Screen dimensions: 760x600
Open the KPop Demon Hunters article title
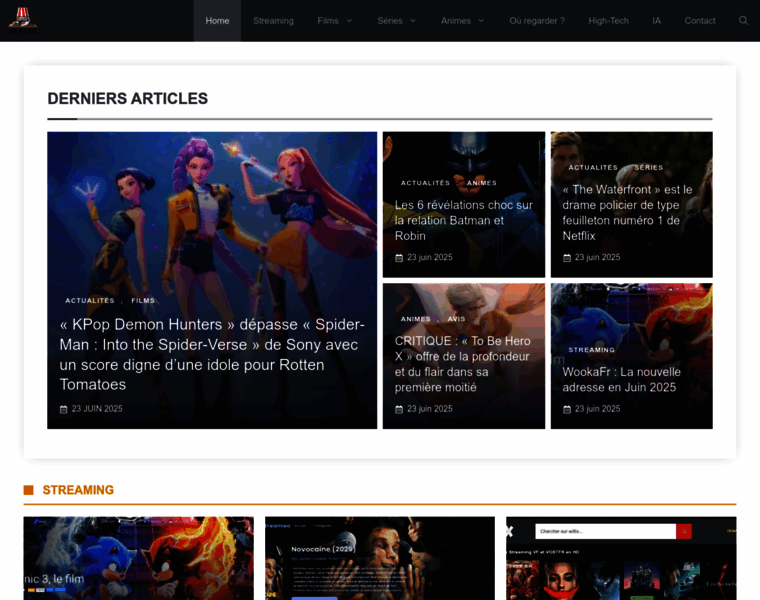(212, 354)
